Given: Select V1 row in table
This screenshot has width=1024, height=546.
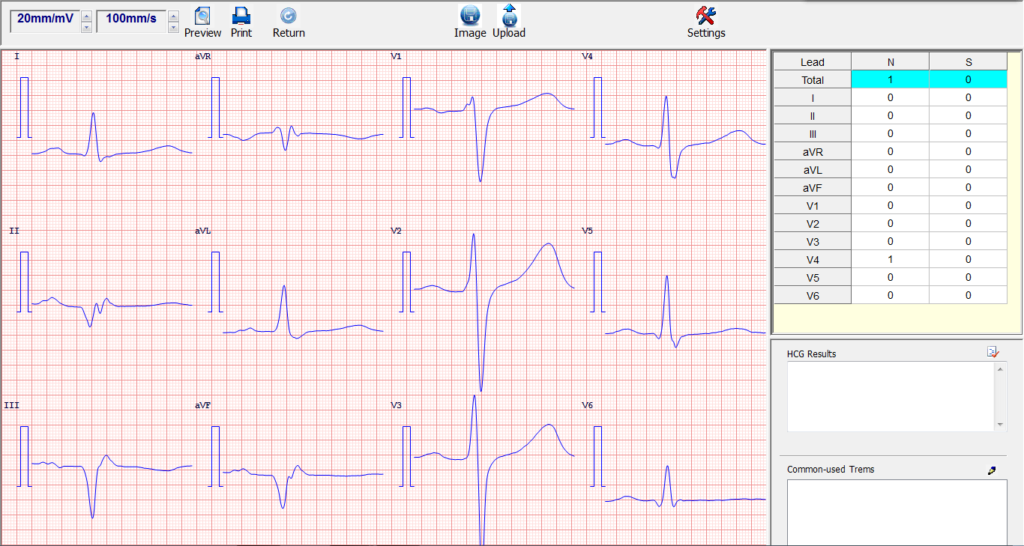Looking at the screenshot, I should click(891, 206).
